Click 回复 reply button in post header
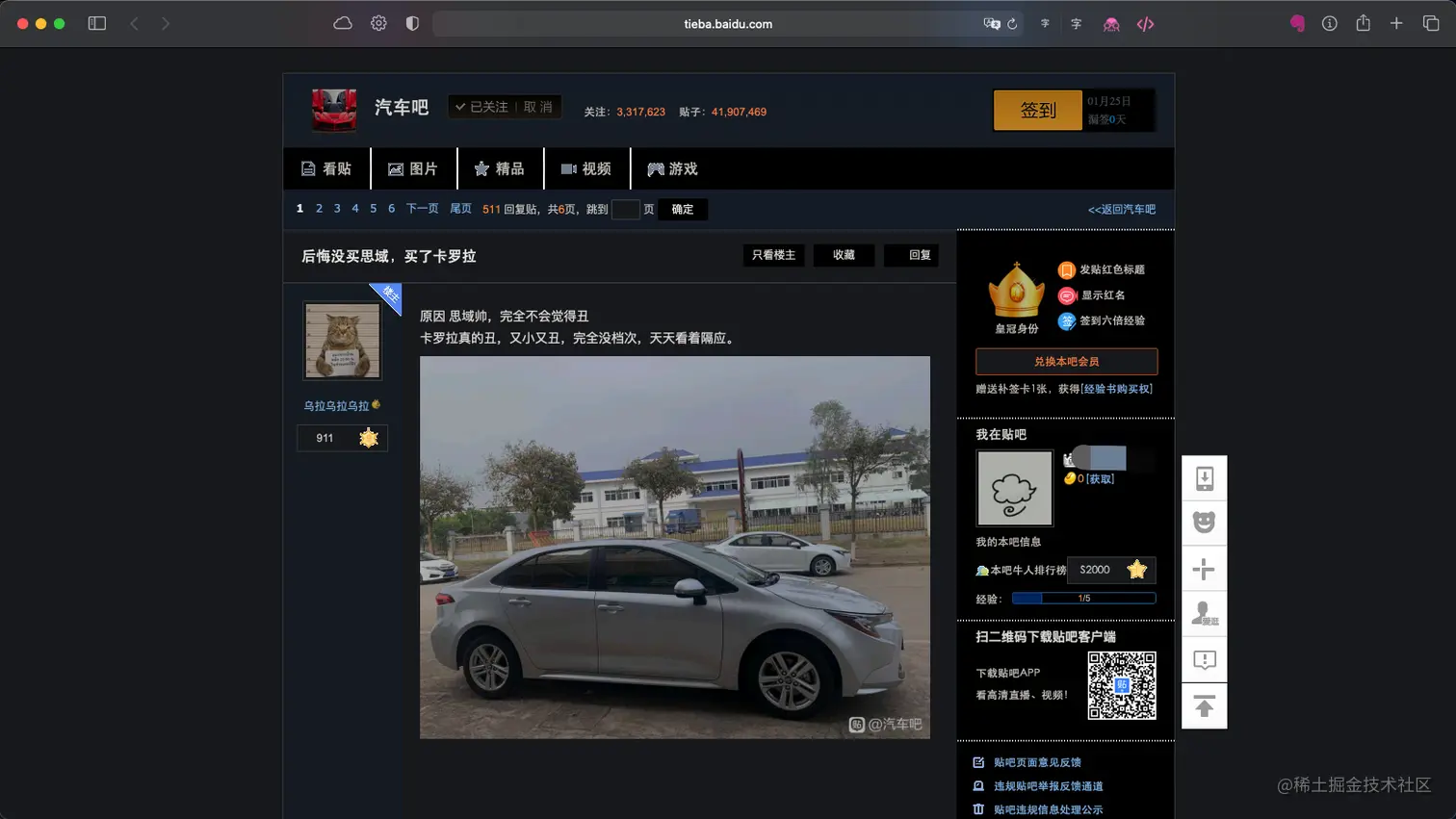The image size is (1456, 819). (x=912, y=255)
